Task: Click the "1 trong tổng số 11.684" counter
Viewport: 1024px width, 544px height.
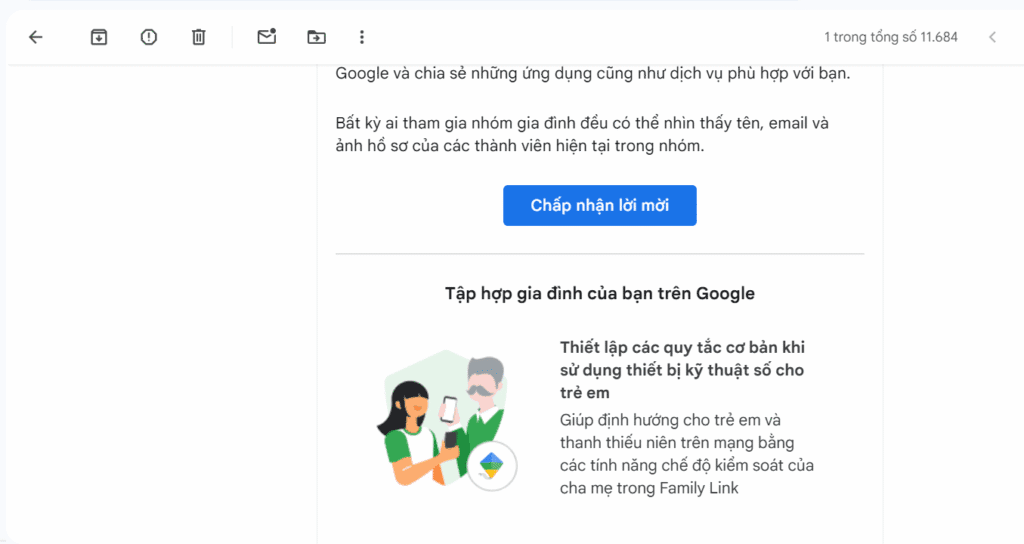Action: [x=891, y=37]
